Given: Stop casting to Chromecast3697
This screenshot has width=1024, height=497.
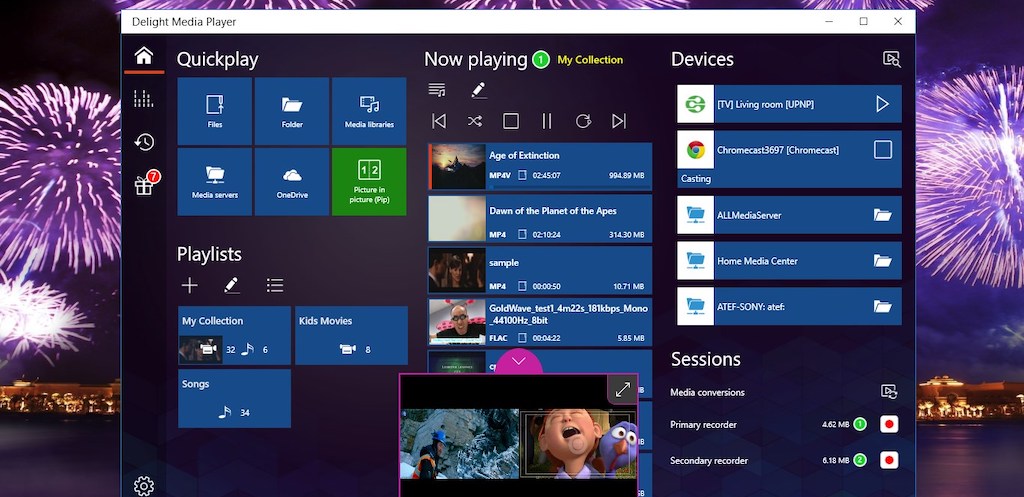Looking at the screenshot, I should (x=882, y=150).
